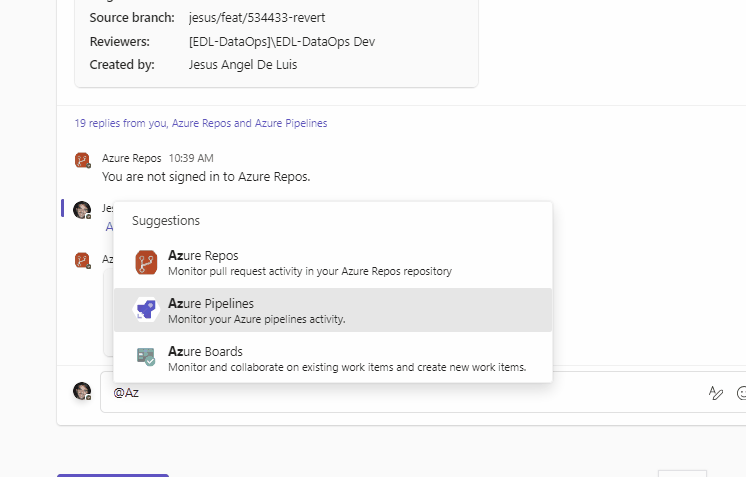
Task: Select Azure Boards suggestion
Action: click(333, 358)
